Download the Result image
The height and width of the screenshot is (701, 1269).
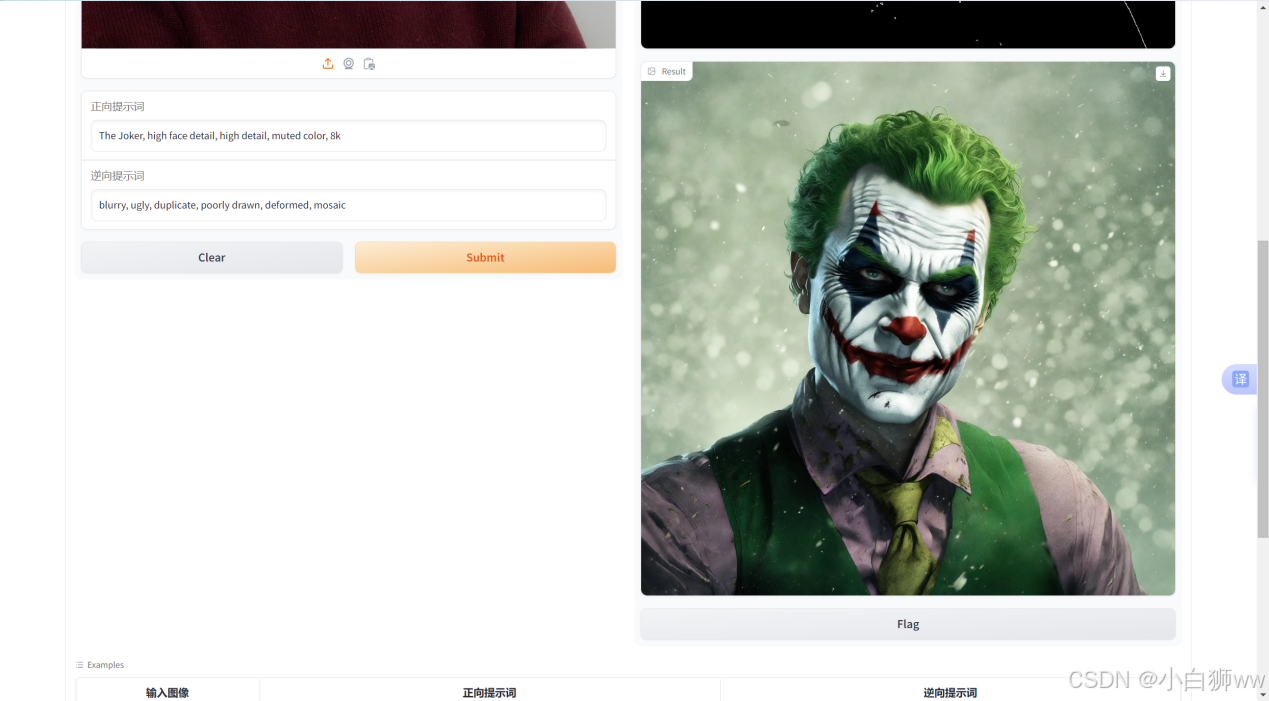coord(1163,74)
